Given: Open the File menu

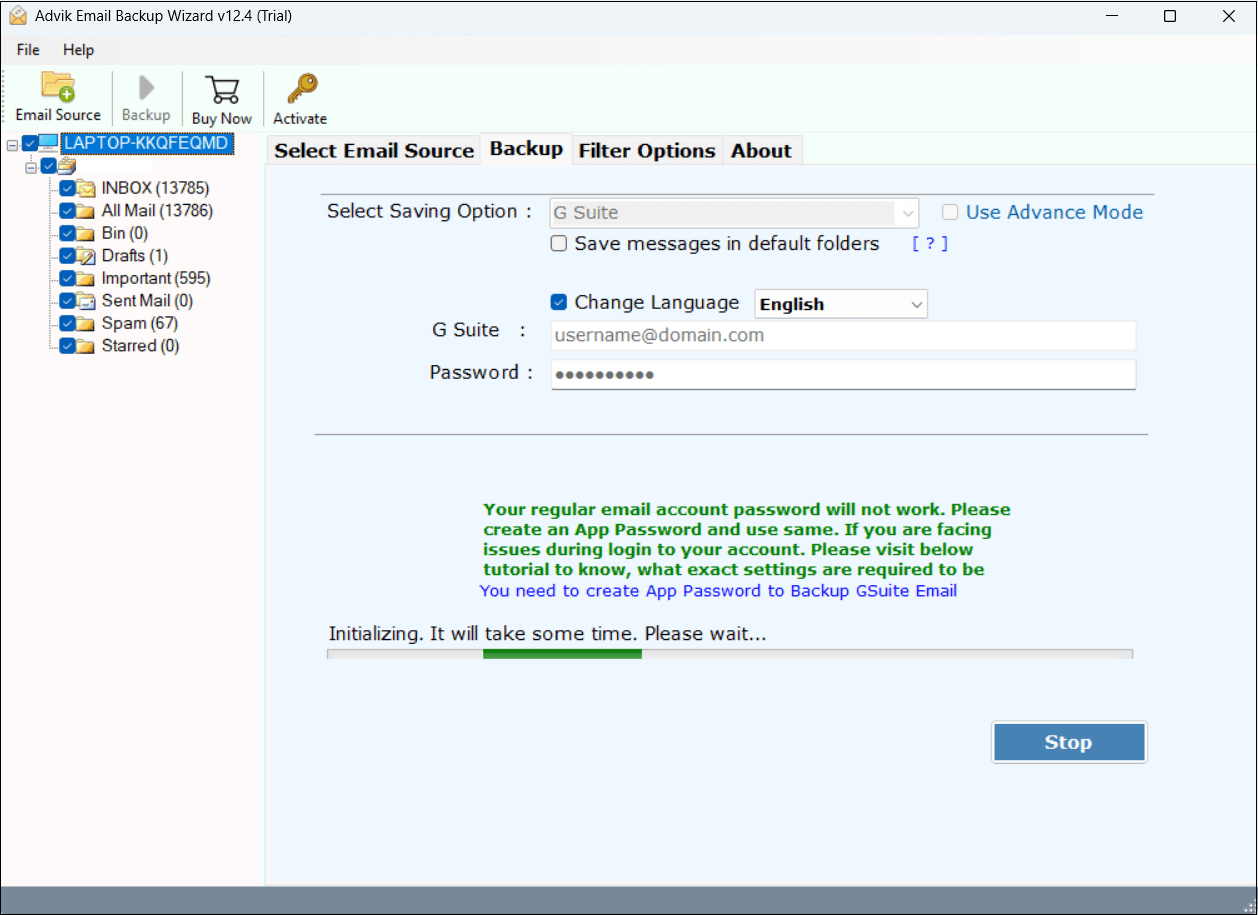Looking at the screenshot, I should pos(27,49).
